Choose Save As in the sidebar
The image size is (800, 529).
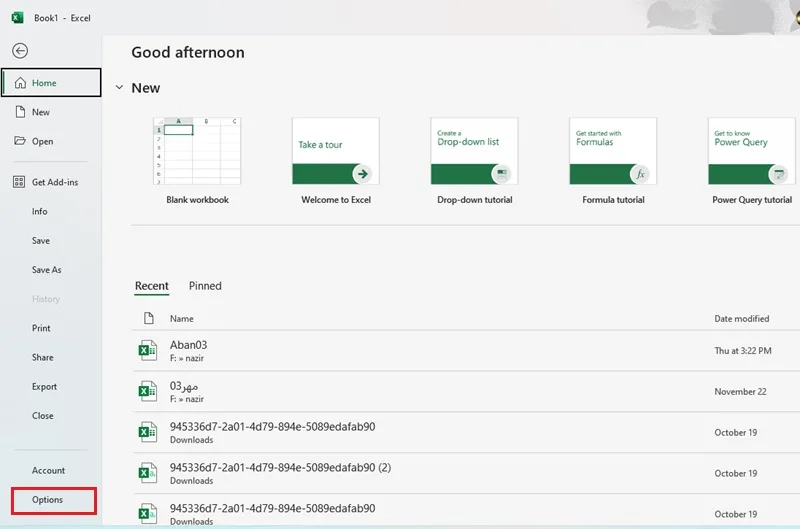[x=46, y=270]
